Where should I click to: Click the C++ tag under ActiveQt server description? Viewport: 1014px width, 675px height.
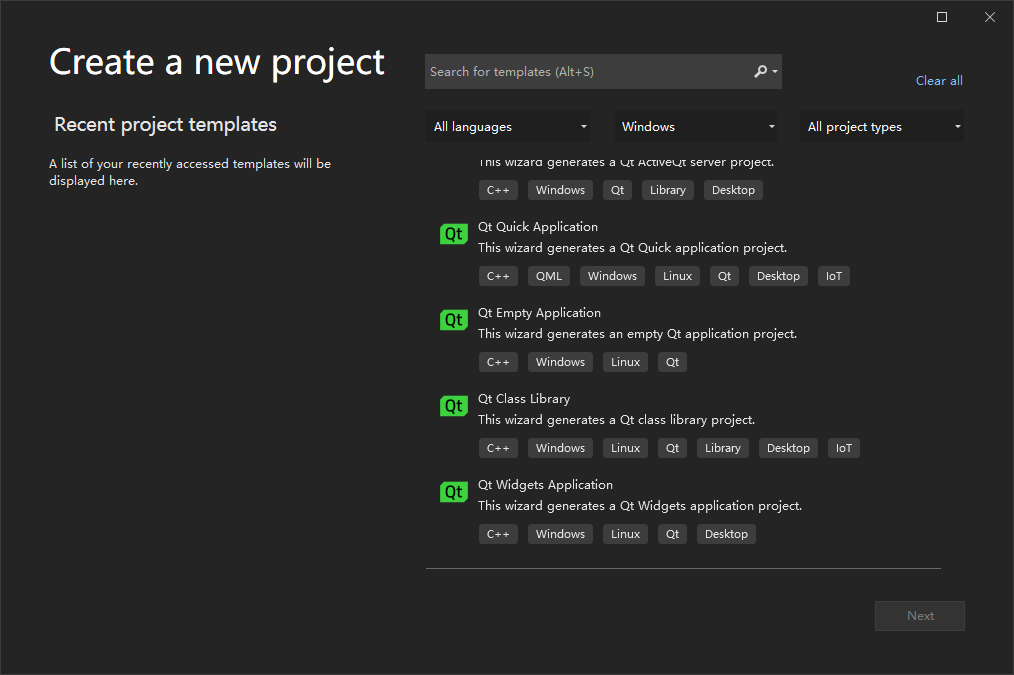click(x=498, y=190)
